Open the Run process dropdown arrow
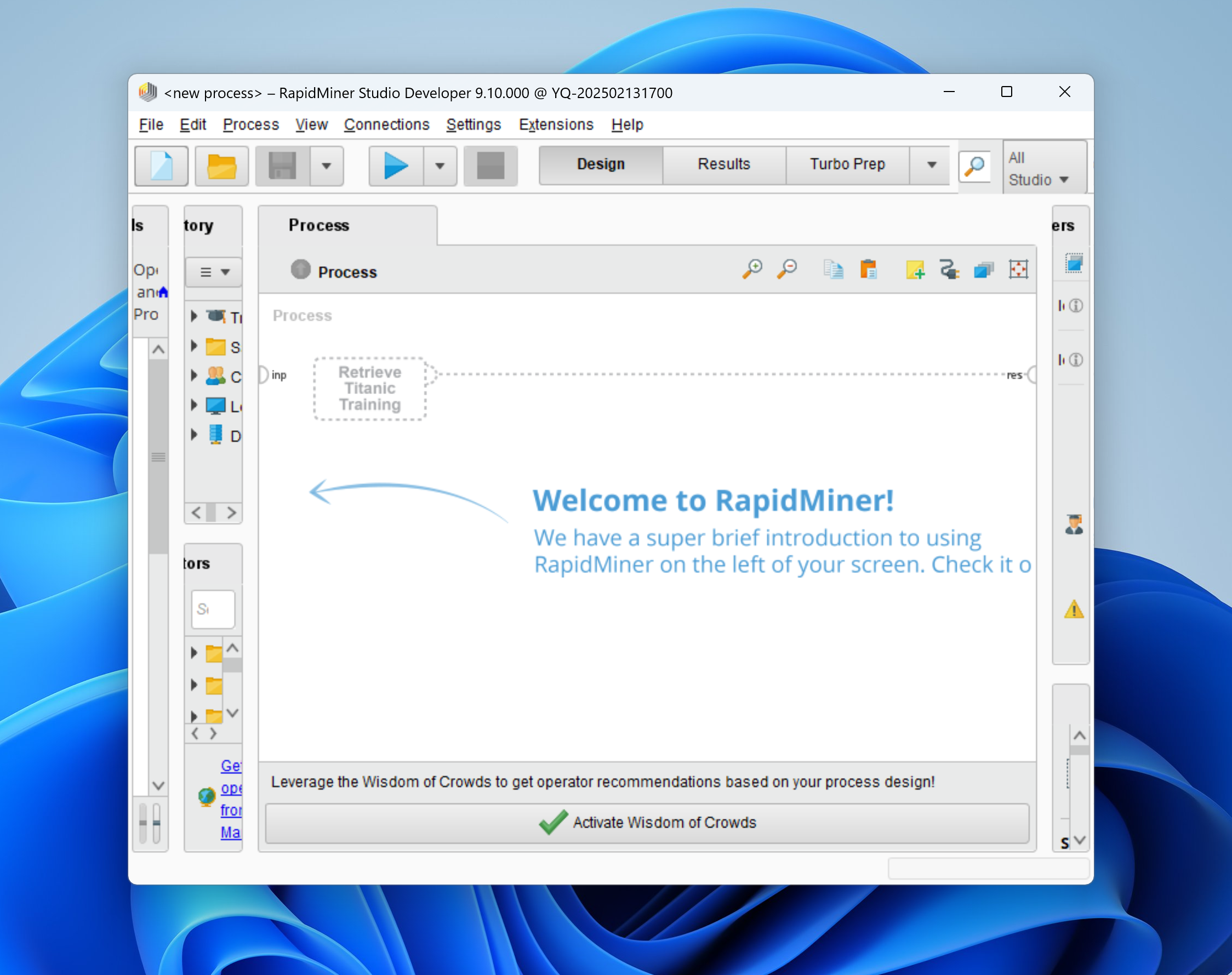Image resolution: width=1232 pixels, height=975 pixels. 440,166
